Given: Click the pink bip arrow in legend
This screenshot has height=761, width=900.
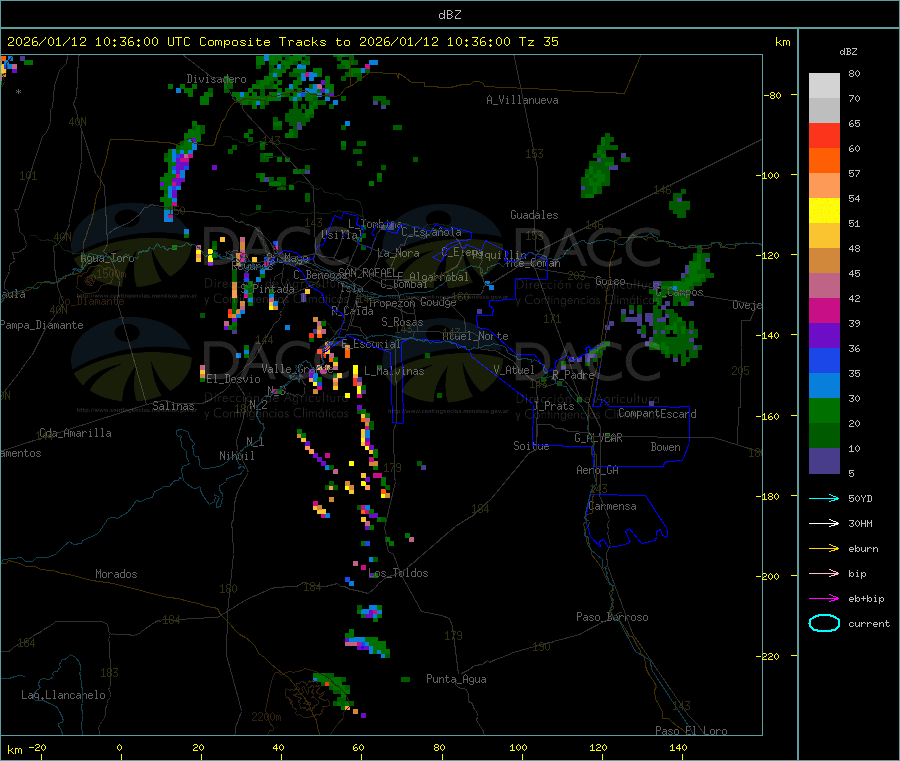Looking at the screenshot, I should (x=824, y=573).
